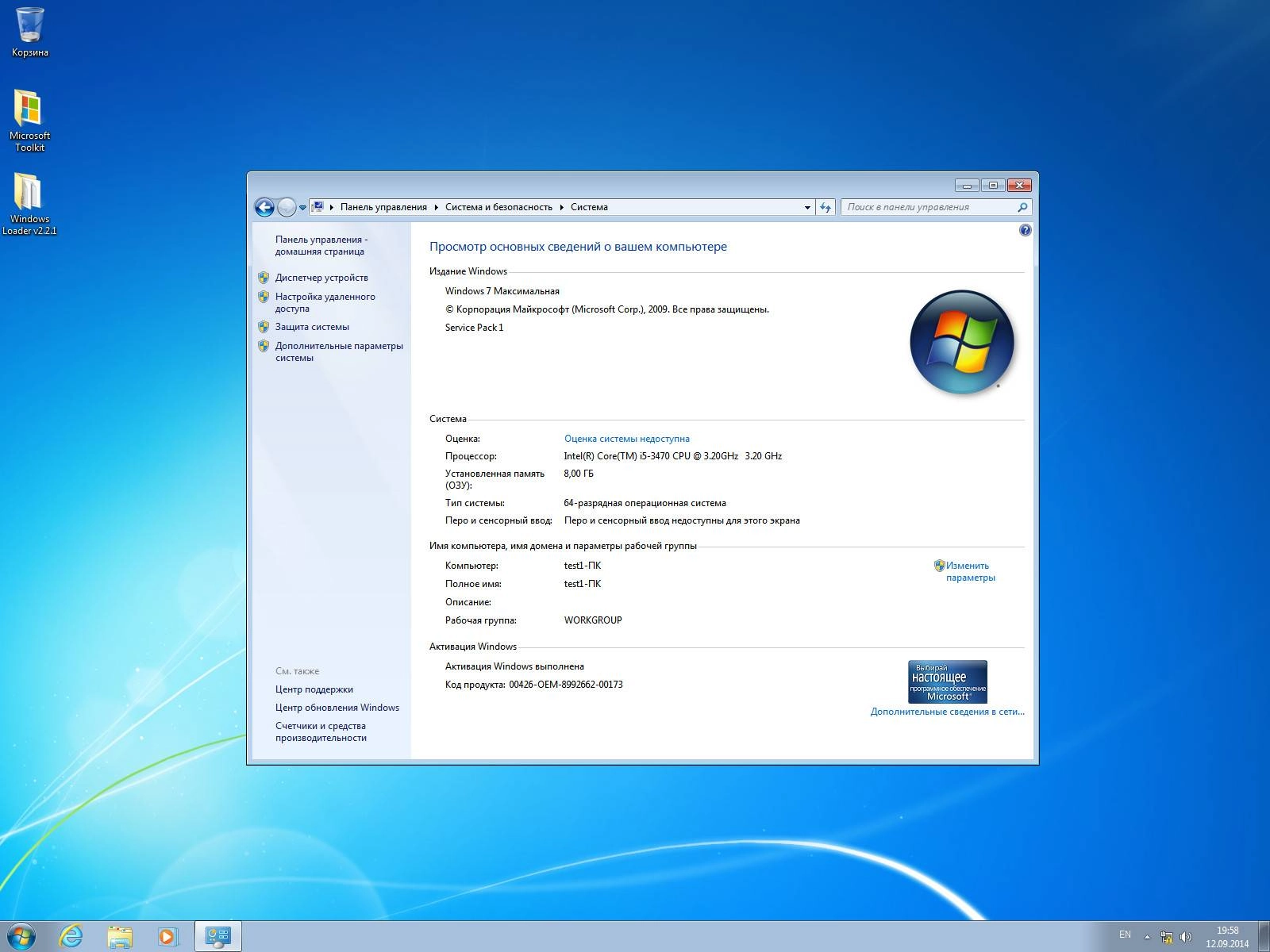Open the Start menu orb
This screenshot has width=1270, height=952.
click(20, 937)
